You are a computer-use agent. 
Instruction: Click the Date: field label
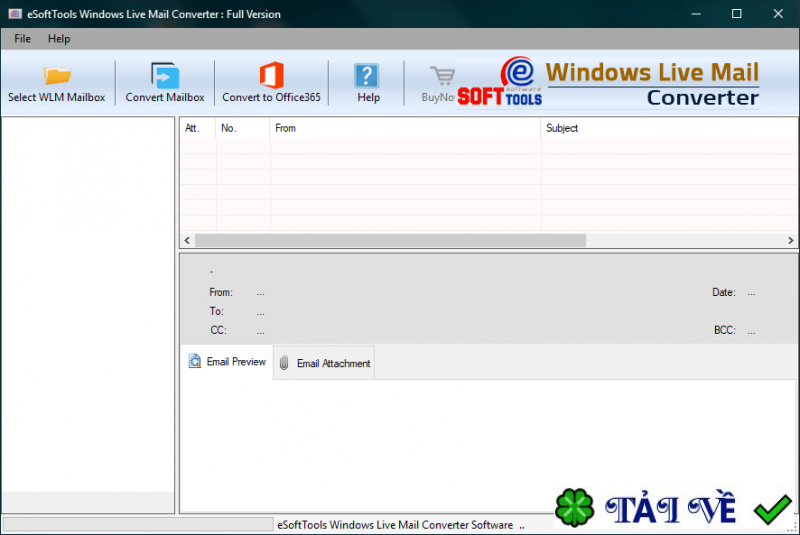[724, 292]
